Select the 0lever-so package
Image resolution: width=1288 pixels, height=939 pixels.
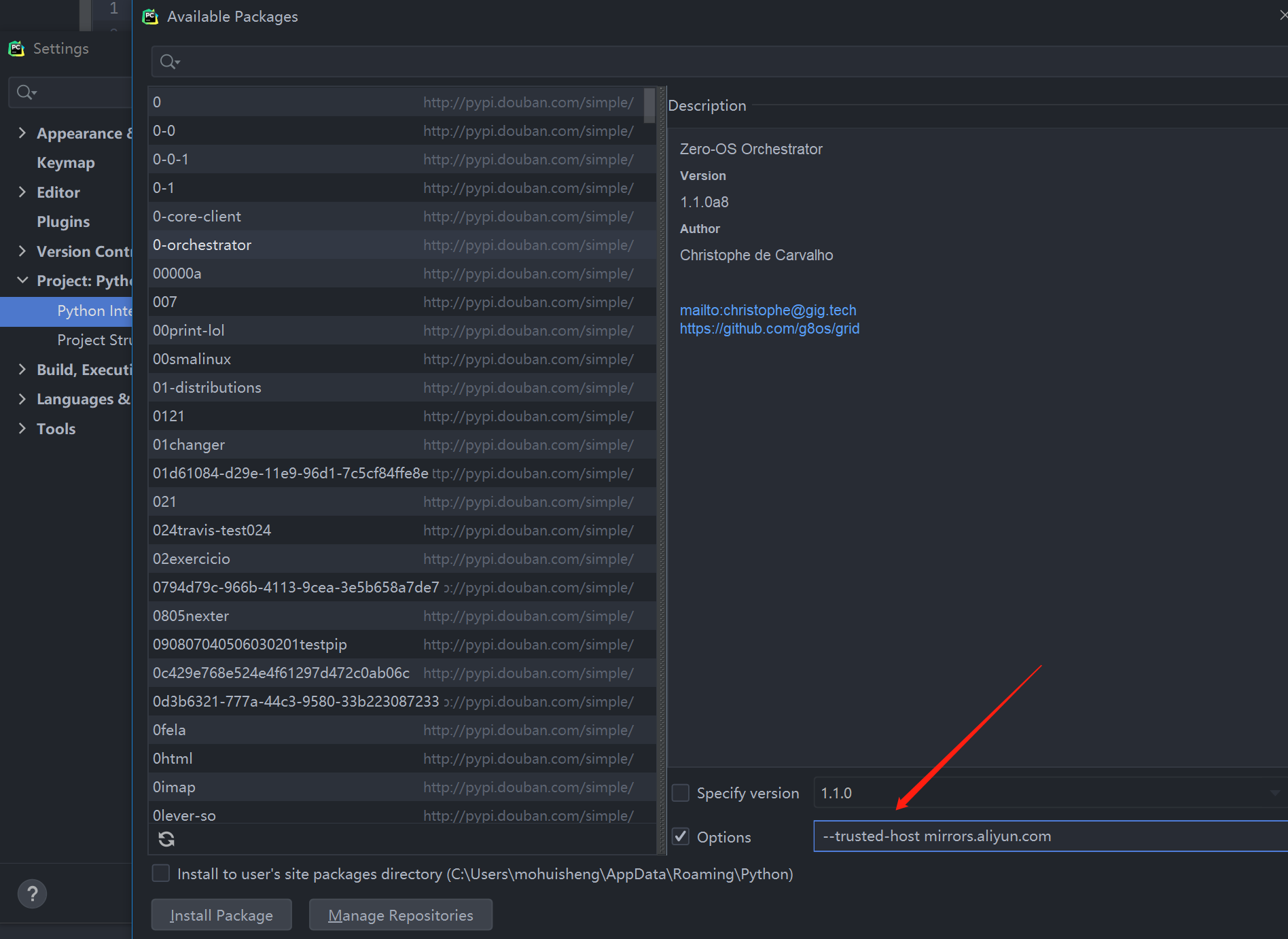[402, 813]
